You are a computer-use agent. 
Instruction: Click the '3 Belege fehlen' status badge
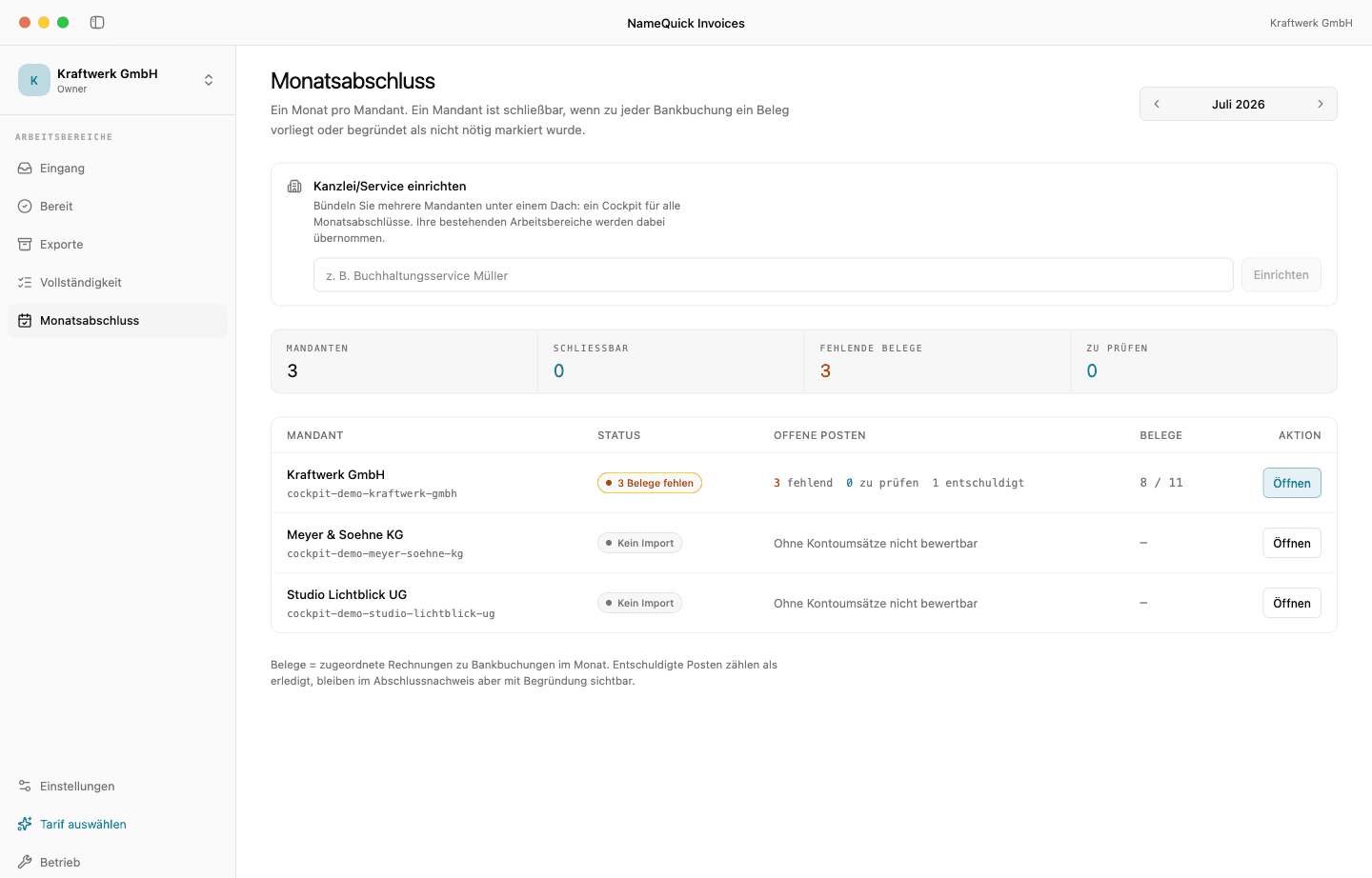pyautogui.click(x=650, y=483)
